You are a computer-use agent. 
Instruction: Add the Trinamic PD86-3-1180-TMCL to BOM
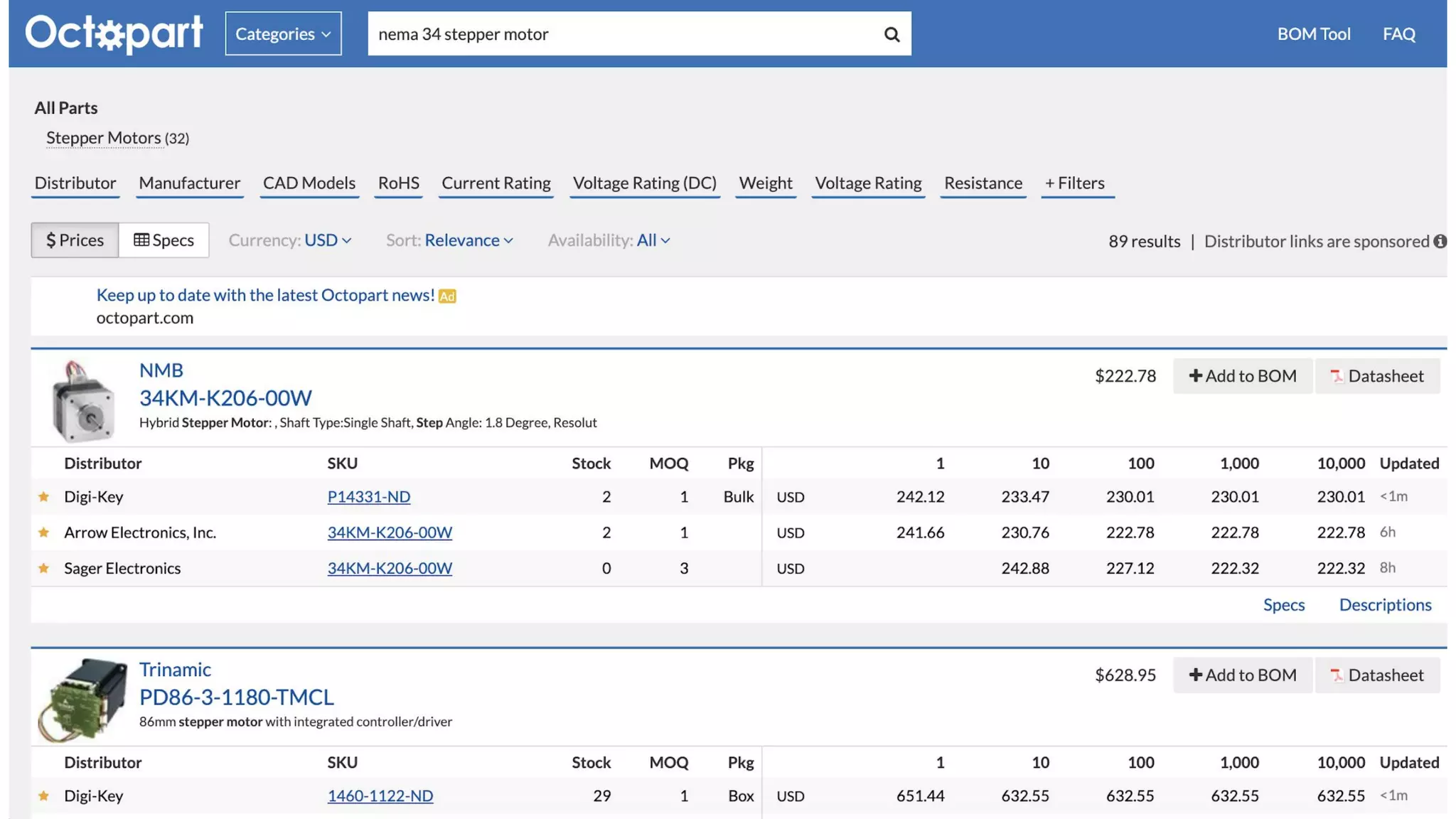1241,675
